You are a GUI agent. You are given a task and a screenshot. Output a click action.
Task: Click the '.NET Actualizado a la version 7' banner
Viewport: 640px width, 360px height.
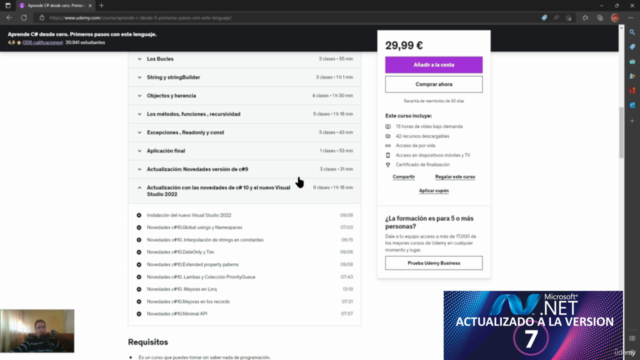[x=533, y=325]
